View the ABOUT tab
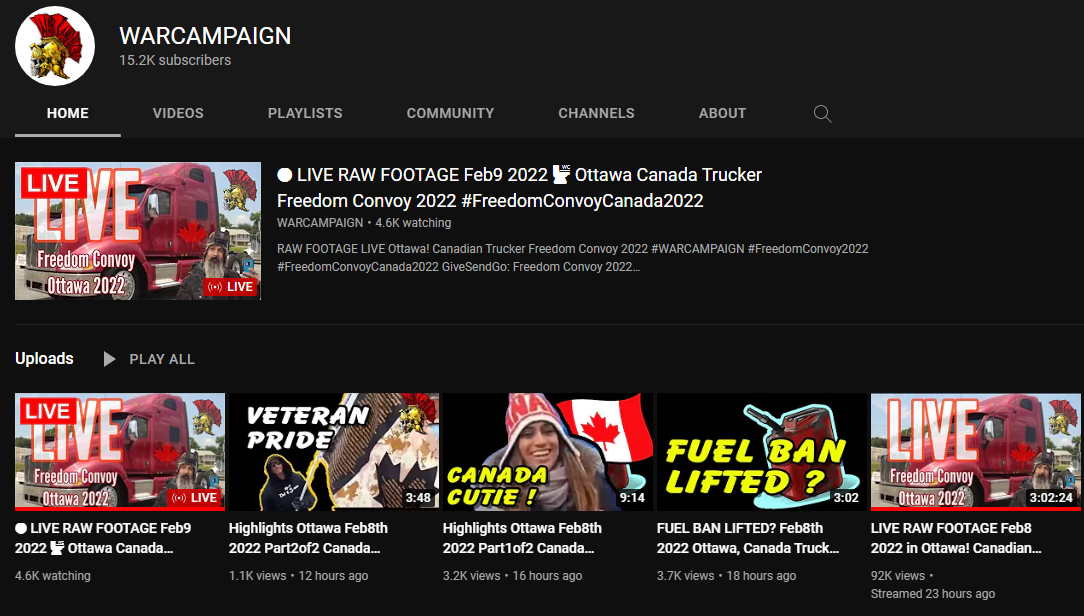This screenshot has height=616, width=1084. click(x=722, y=113)
